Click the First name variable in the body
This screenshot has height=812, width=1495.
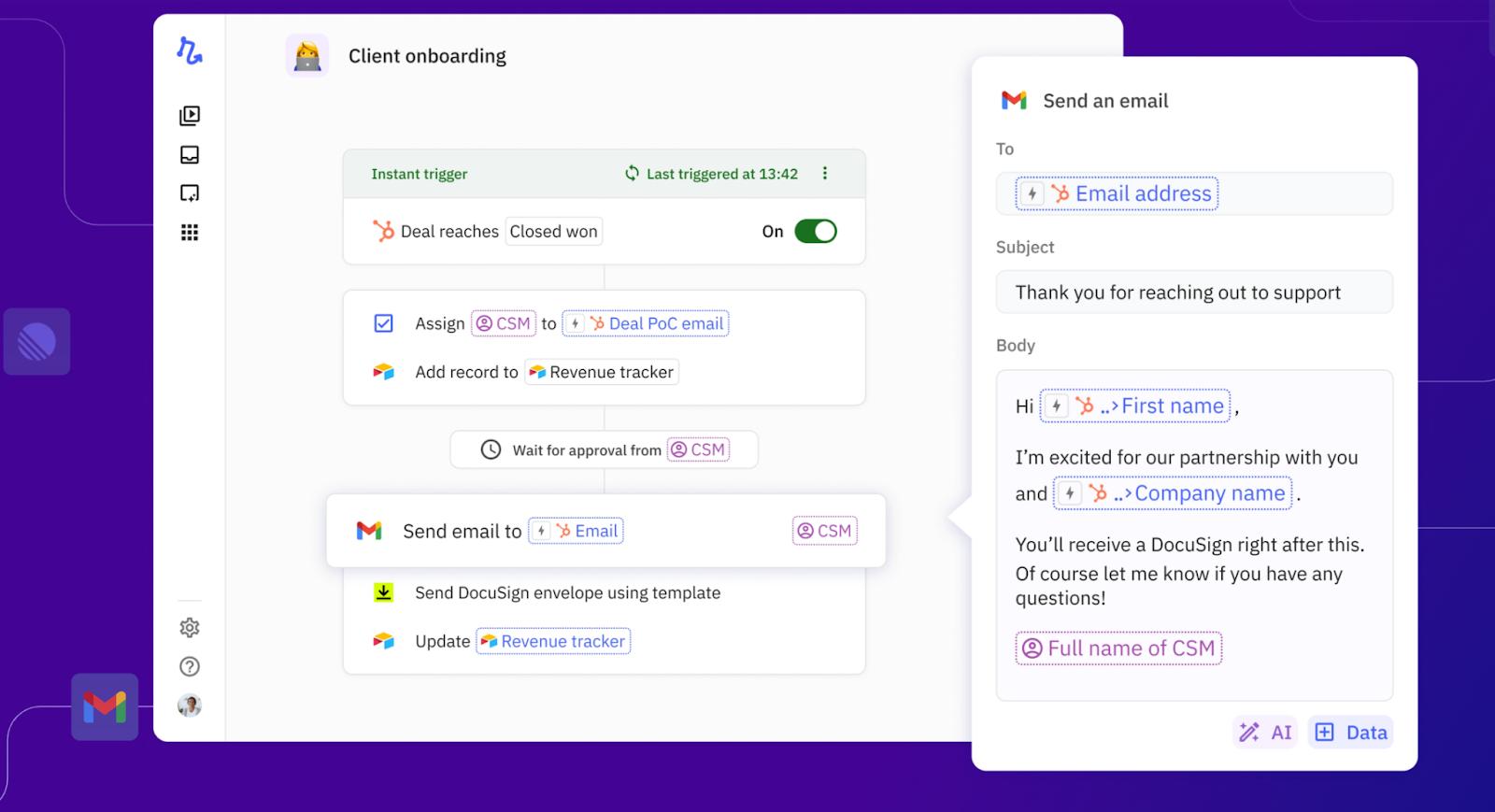point(1135,406)
